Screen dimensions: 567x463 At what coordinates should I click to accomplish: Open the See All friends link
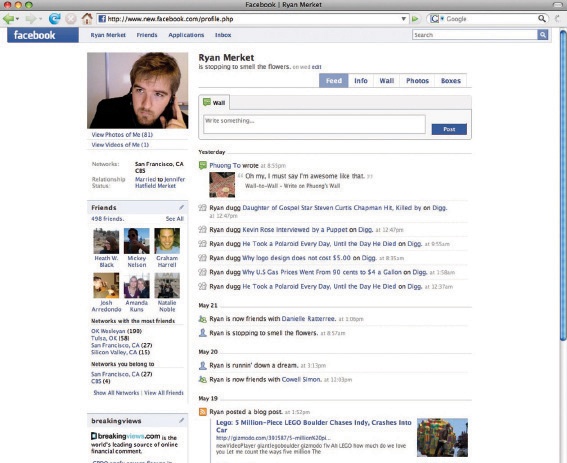pos(175,219)
